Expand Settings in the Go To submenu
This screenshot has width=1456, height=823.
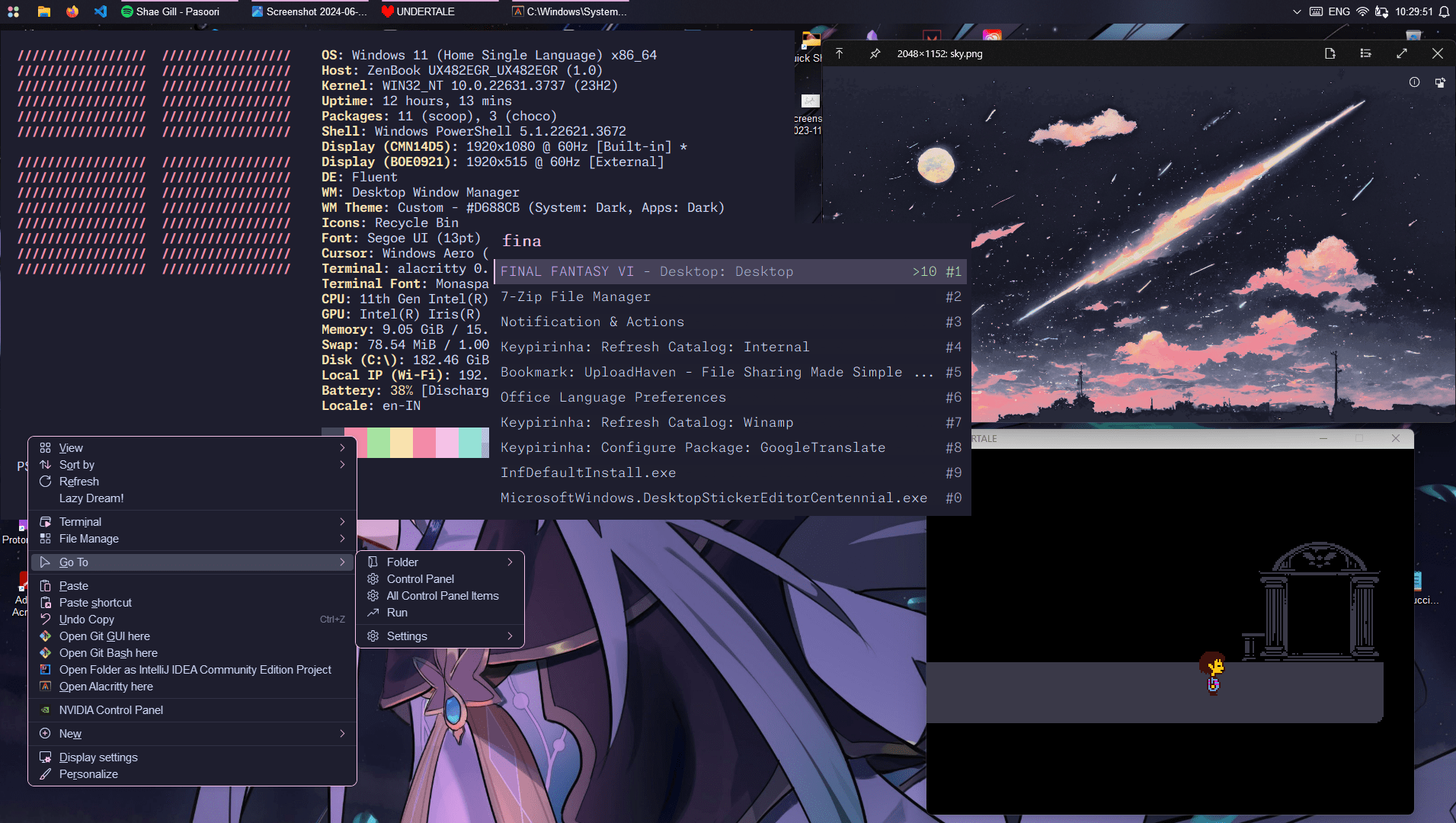coord(440,636)
